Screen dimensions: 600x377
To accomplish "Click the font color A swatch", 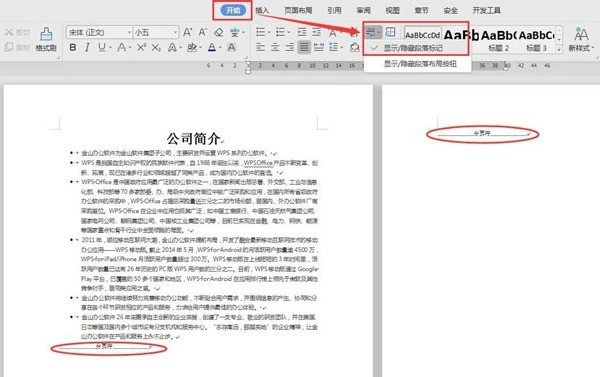I will 212,47.
